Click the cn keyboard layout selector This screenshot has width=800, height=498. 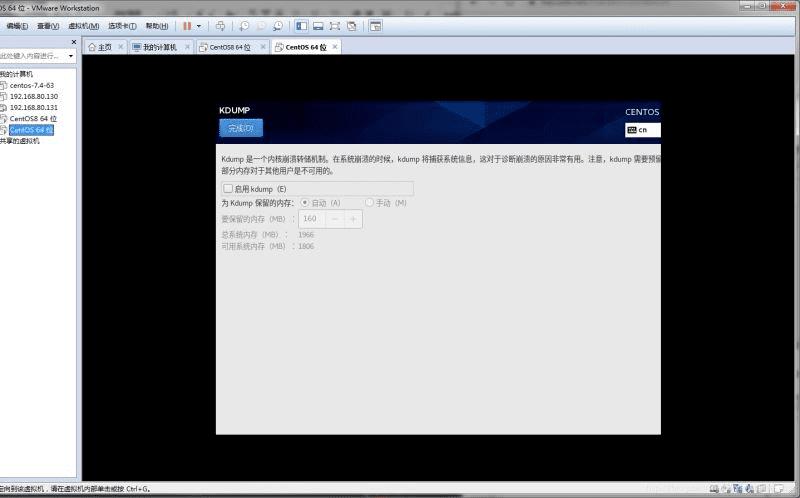click(x=642, y=130)
